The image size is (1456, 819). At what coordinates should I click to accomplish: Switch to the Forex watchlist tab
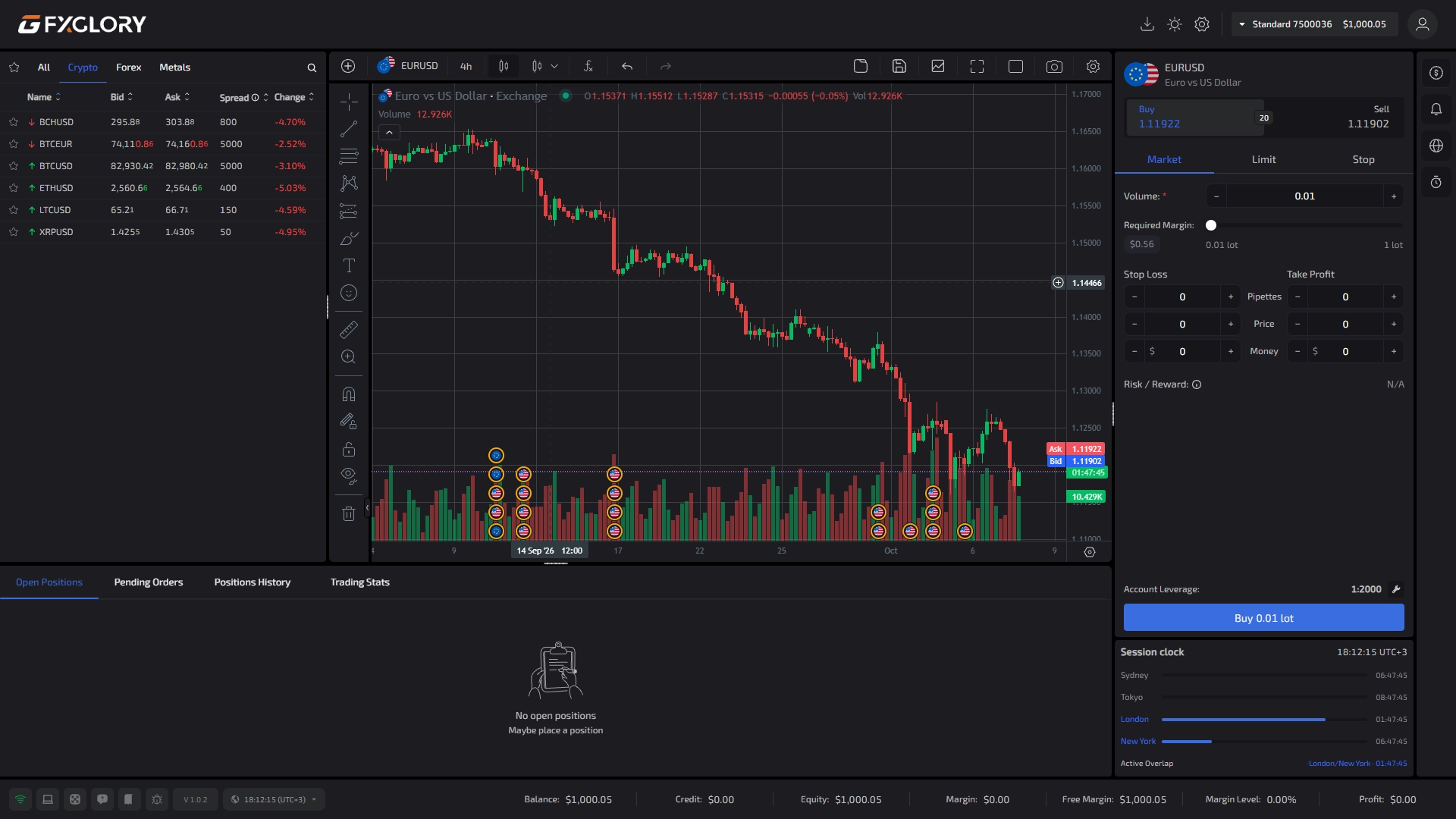(x=128, y=67)
